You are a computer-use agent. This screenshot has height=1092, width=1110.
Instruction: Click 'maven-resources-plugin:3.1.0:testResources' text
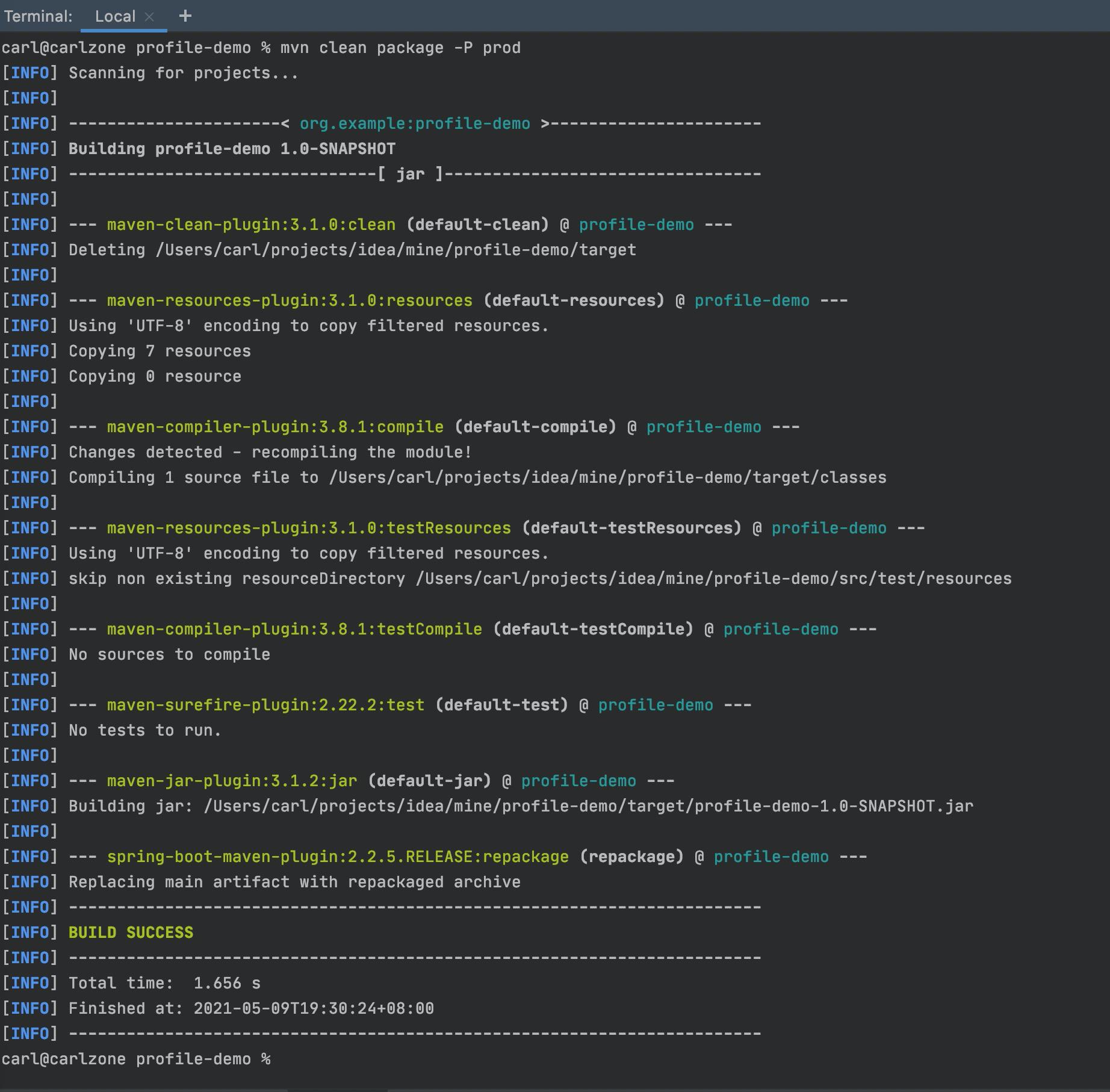(x=309, y=529)
